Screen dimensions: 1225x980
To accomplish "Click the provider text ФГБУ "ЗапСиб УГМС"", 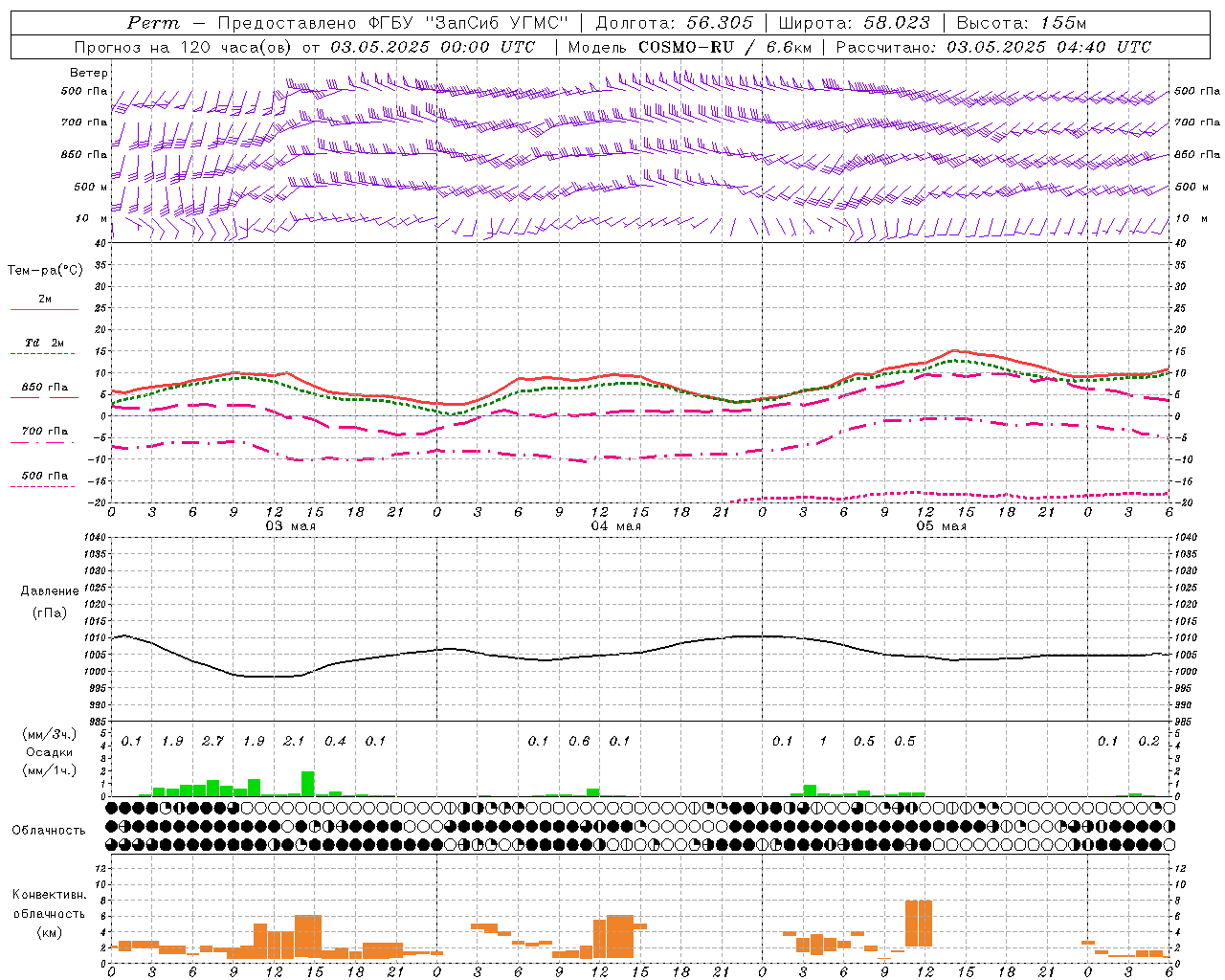I will tap(469, 23).
